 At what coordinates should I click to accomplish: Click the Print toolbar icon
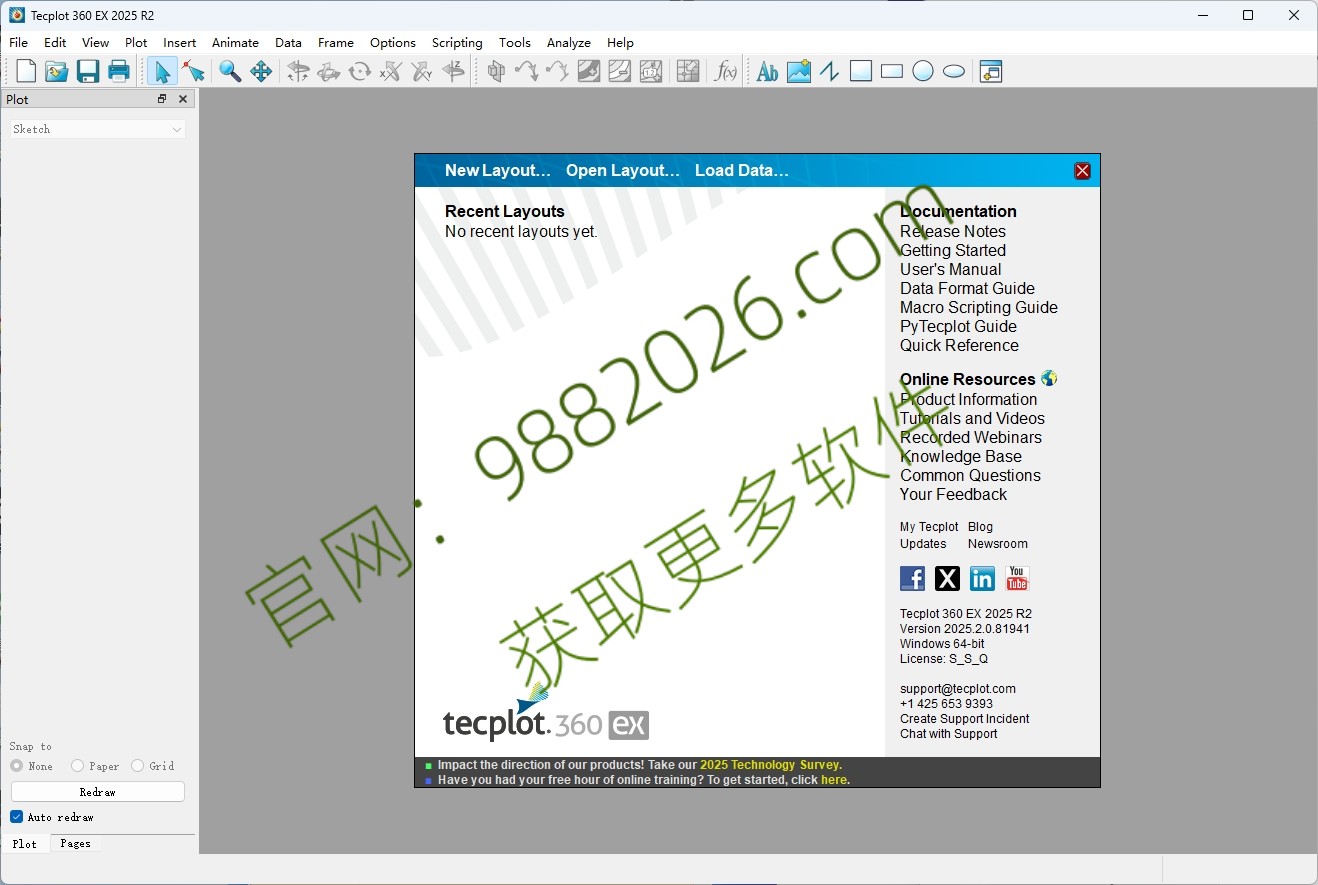119,71
